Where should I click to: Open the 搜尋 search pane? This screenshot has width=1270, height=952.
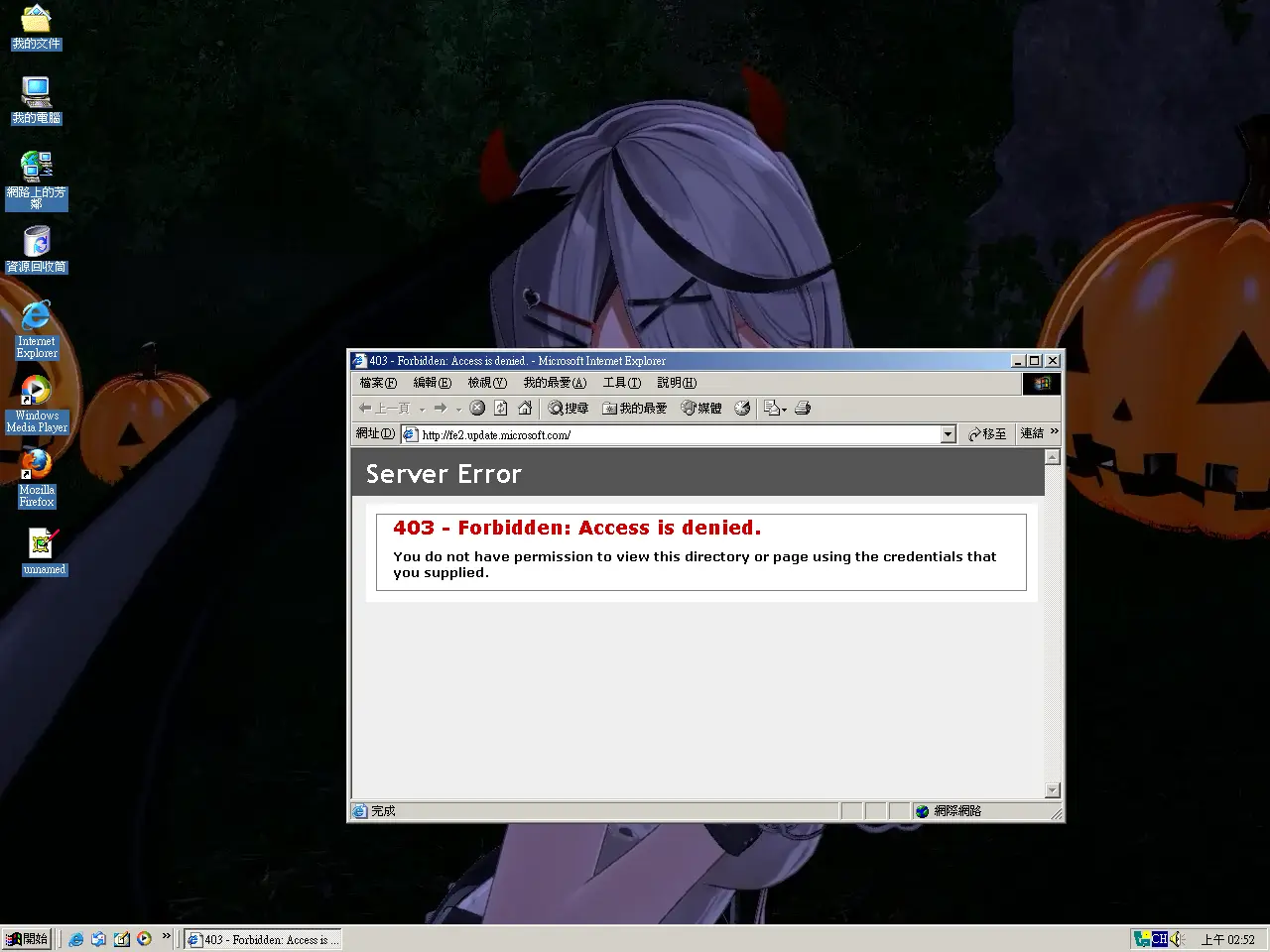[x=569, y=408]
